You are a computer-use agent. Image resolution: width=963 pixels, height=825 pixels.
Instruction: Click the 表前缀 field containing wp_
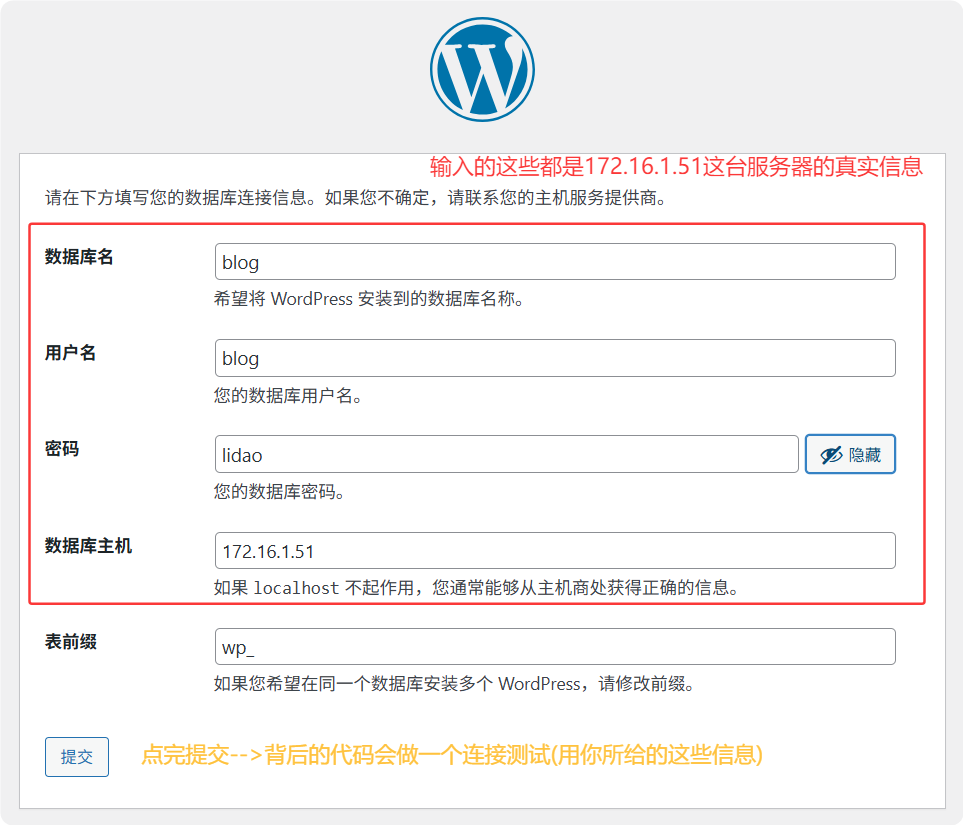(555, 647)
